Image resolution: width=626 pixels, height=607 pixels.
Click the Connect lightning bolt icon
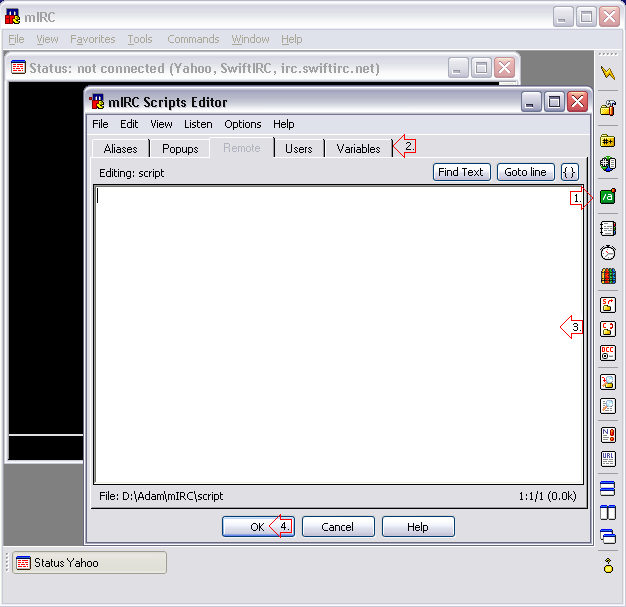click(x=608, y=73)
